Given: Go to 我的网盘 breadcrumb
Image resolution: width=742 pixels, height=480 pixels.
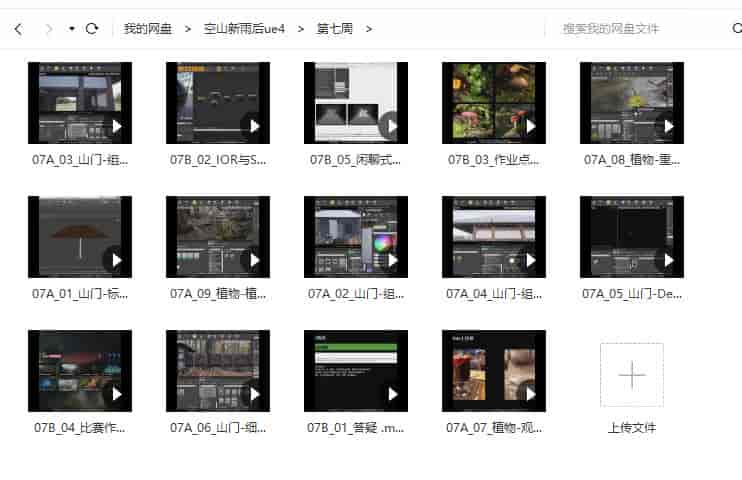Looking at the screenshot, I should [x=148, y=29].
